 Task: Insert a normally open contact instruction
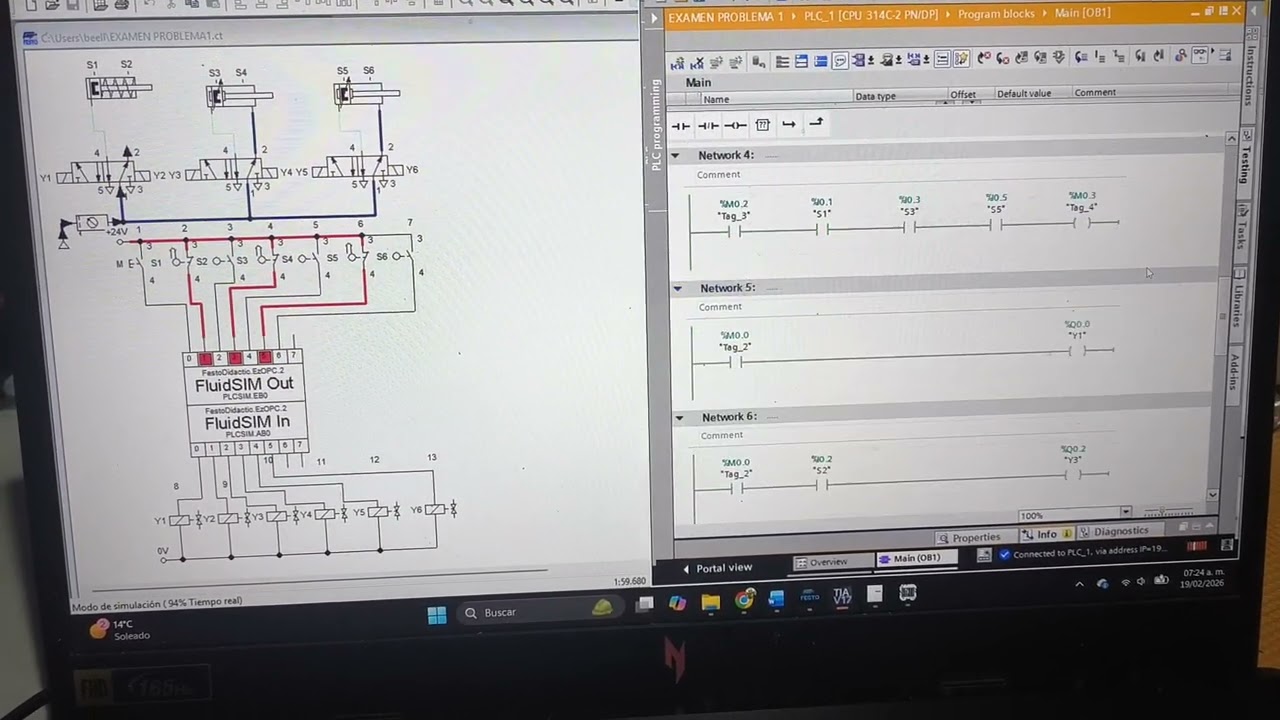[x=680, y=126]
